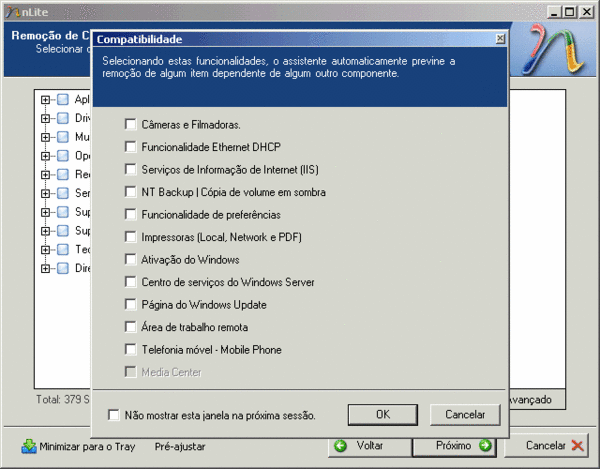
Task: Maximize the nLite window
Action: tap(569, 12)
